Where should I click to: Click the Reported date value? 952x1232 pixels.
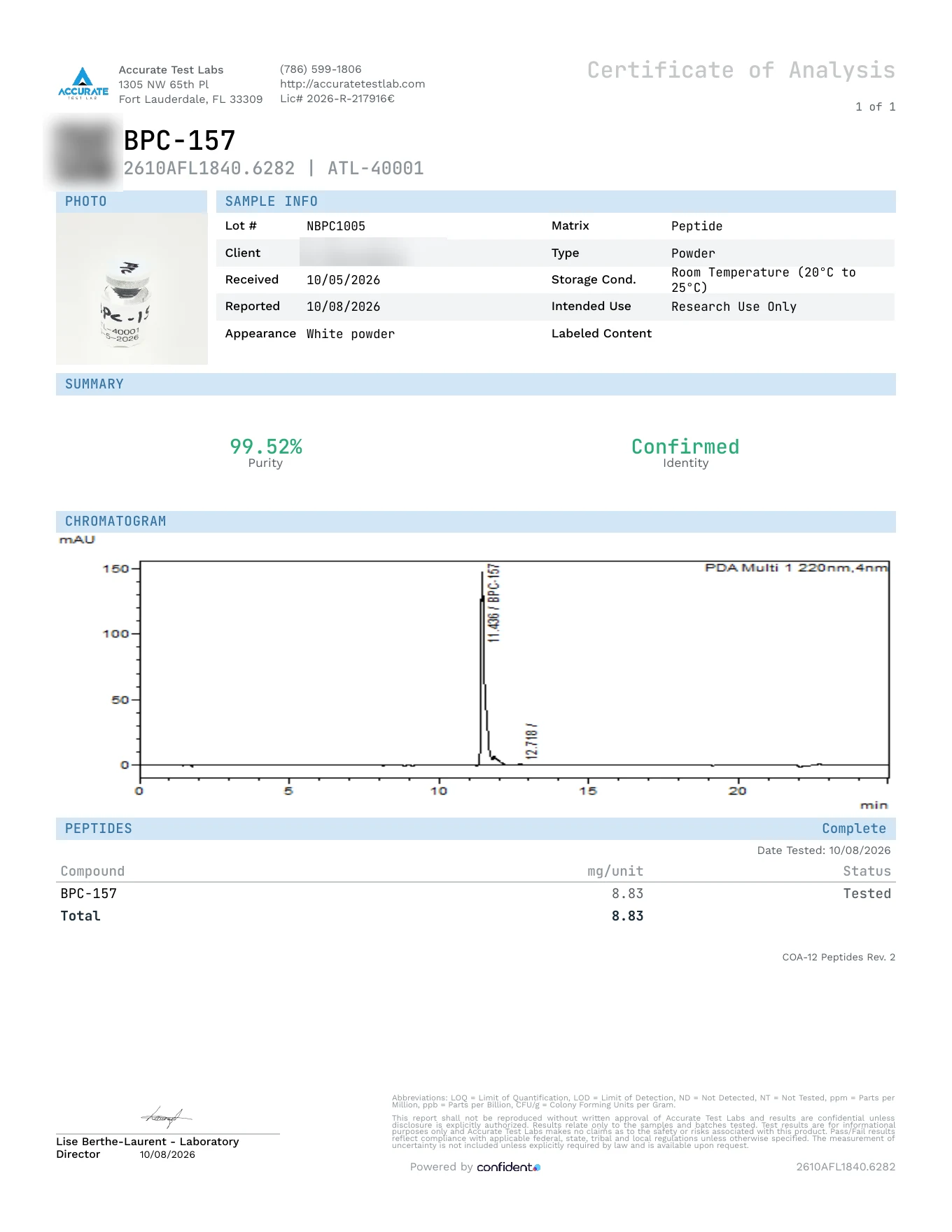(344, 307)
